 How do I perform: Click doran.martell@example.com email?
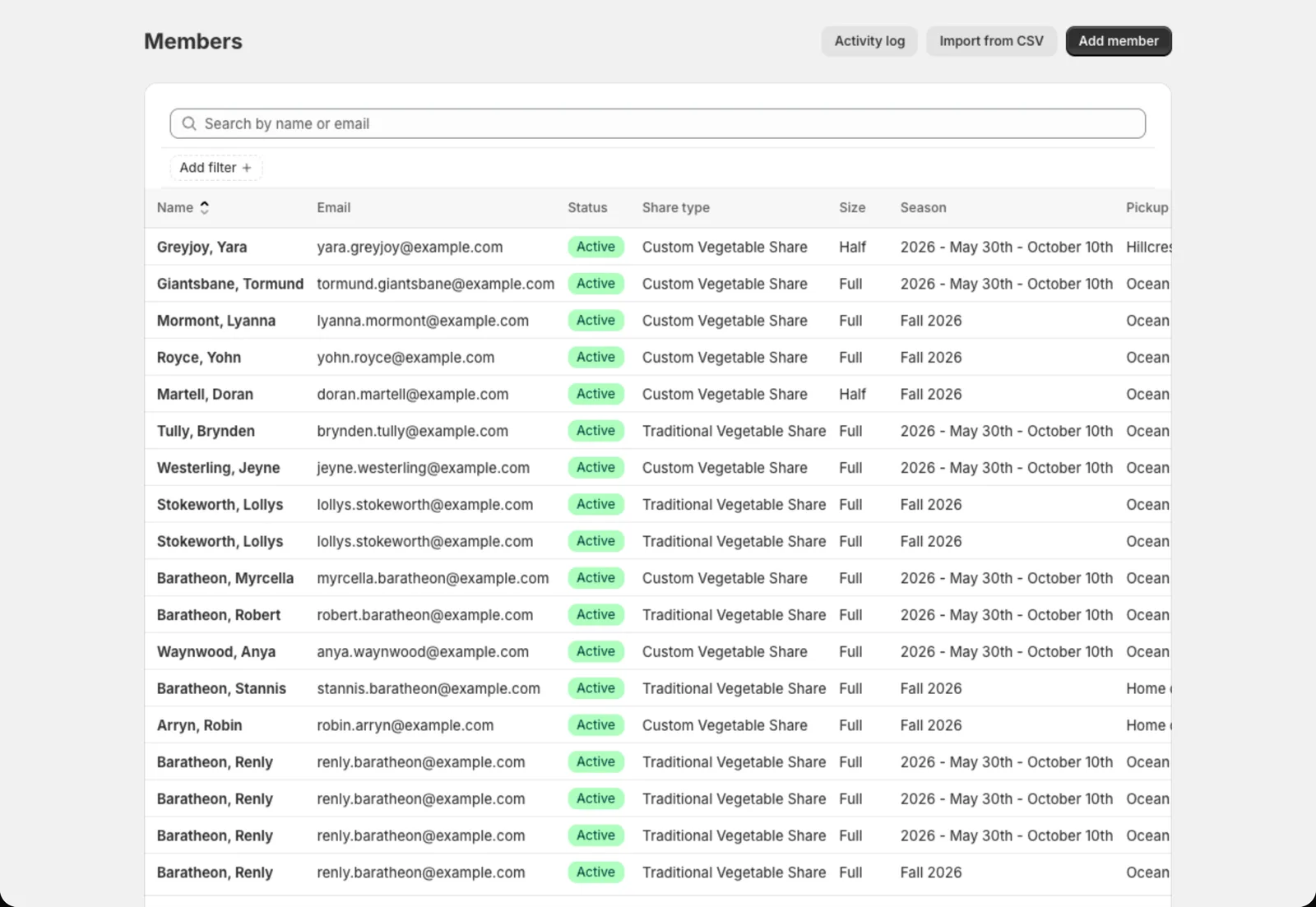click(x=413, y=394)
